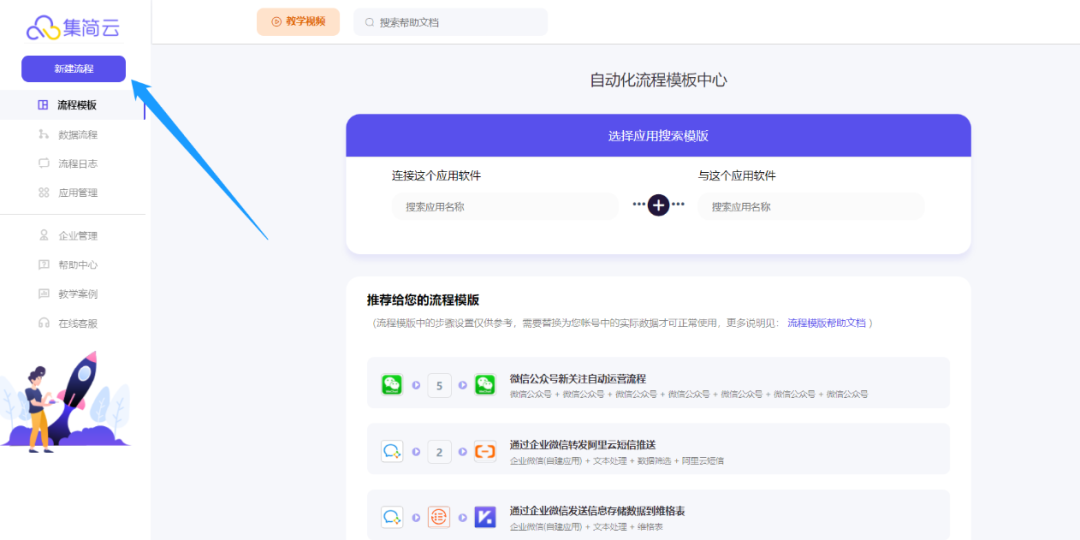The width and height of the screenshot is (1080, 540).
Task: Click the 维格表 app icon
Action: [x=485, y=517]
